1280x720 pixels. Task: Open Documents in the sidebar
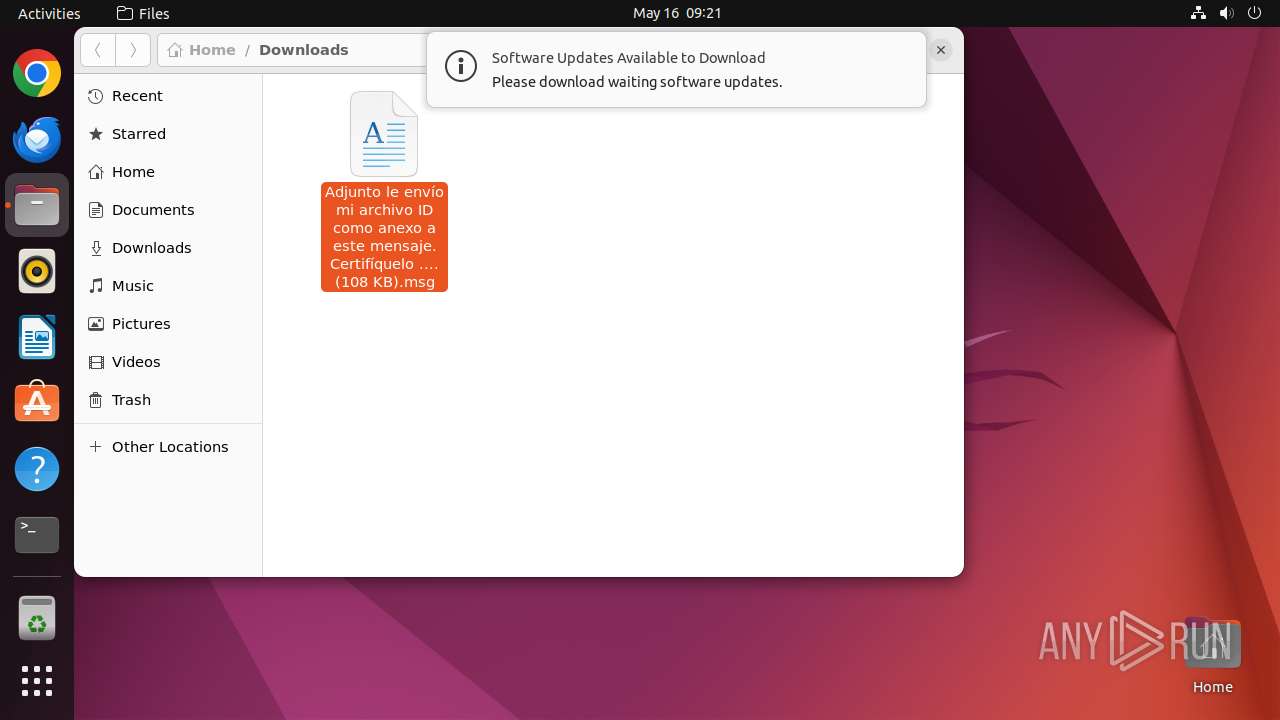click(168, 210)
